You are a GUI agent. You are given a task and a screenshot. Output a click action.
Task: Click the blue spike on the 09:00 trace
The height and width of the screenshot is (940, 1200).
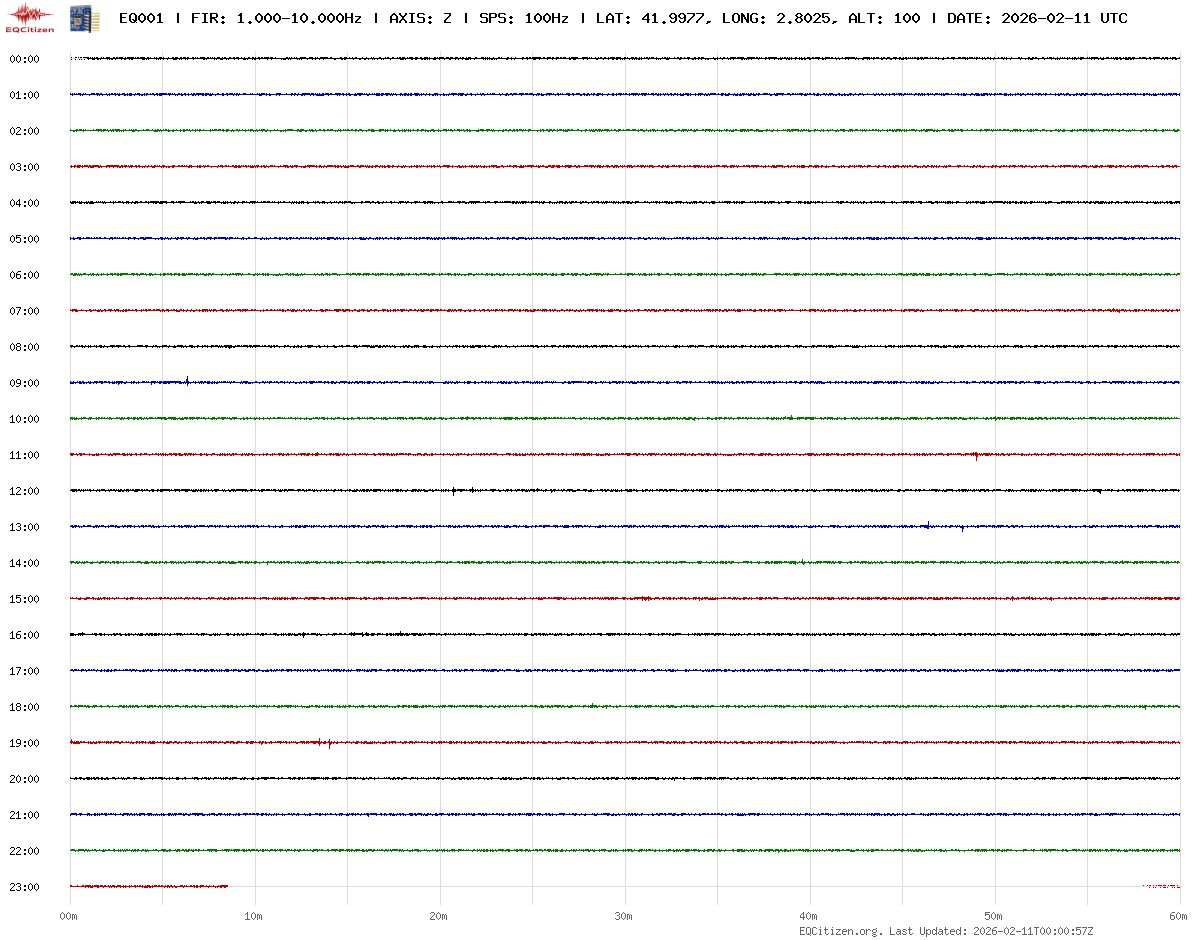click(187, 380)
